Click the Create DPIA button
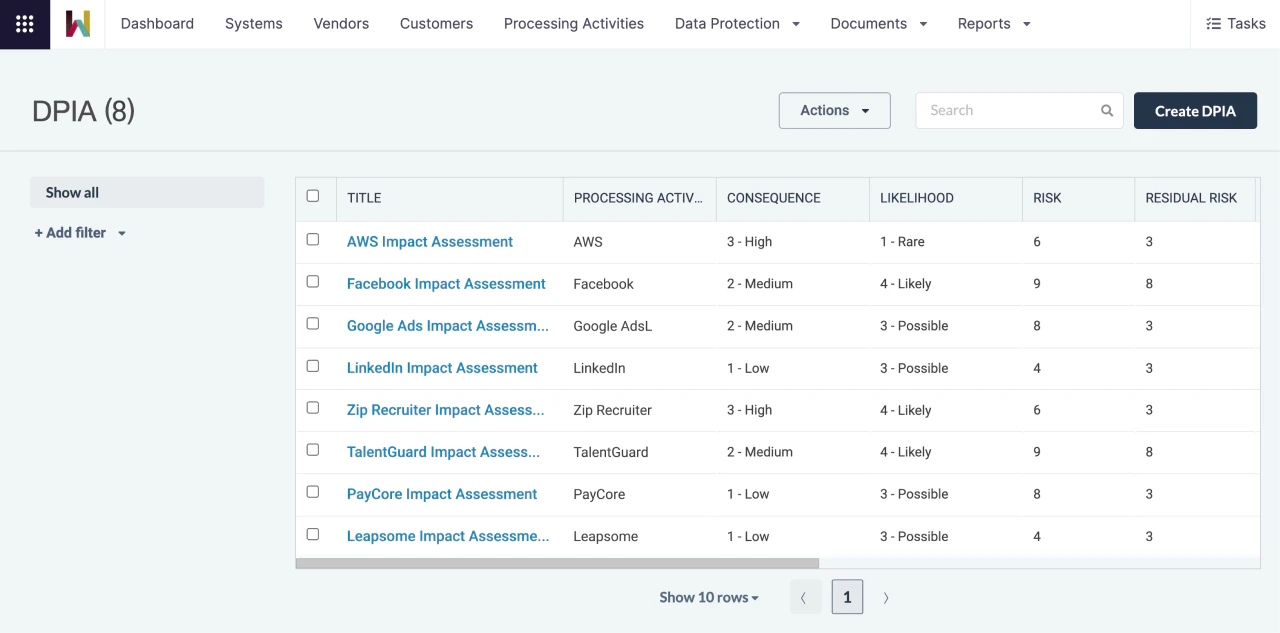 pos(1195,111)
